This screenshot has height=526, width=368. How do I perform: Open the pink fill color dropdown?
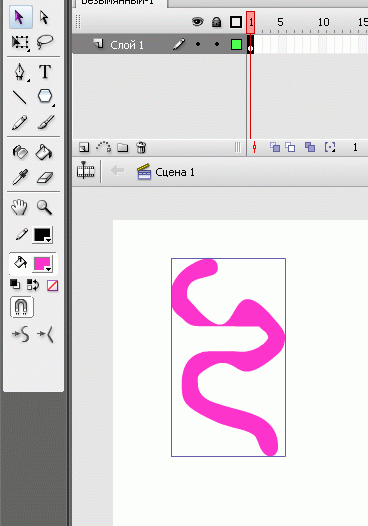tap(42, 264)
